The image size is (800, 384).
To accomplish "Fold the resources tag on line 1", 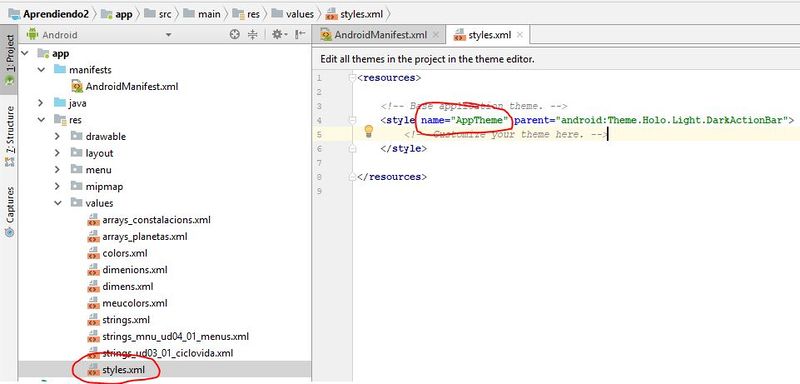I will 352,78.
